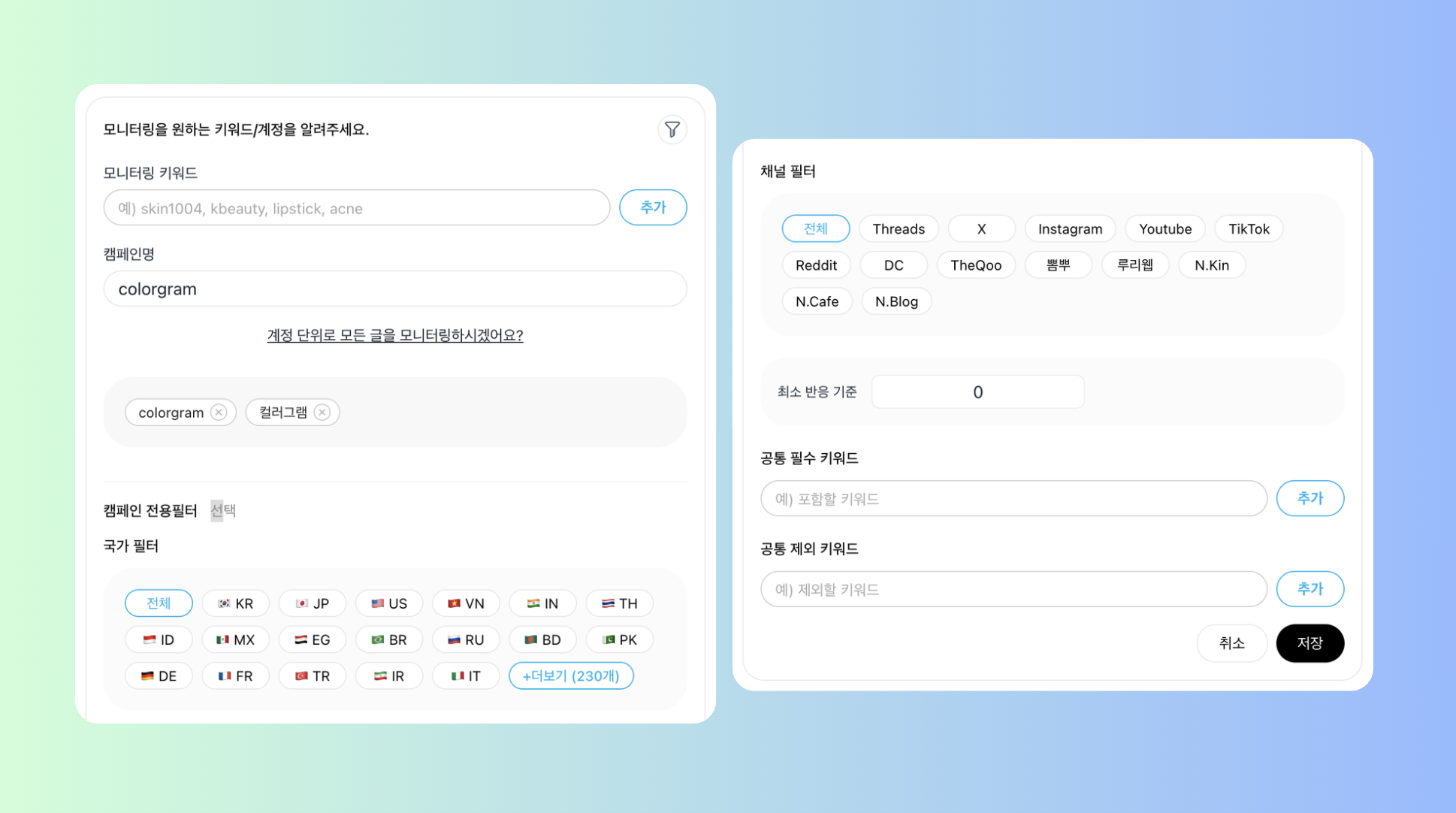Enable the BR country filter
1456x813 pixels.
388,639
